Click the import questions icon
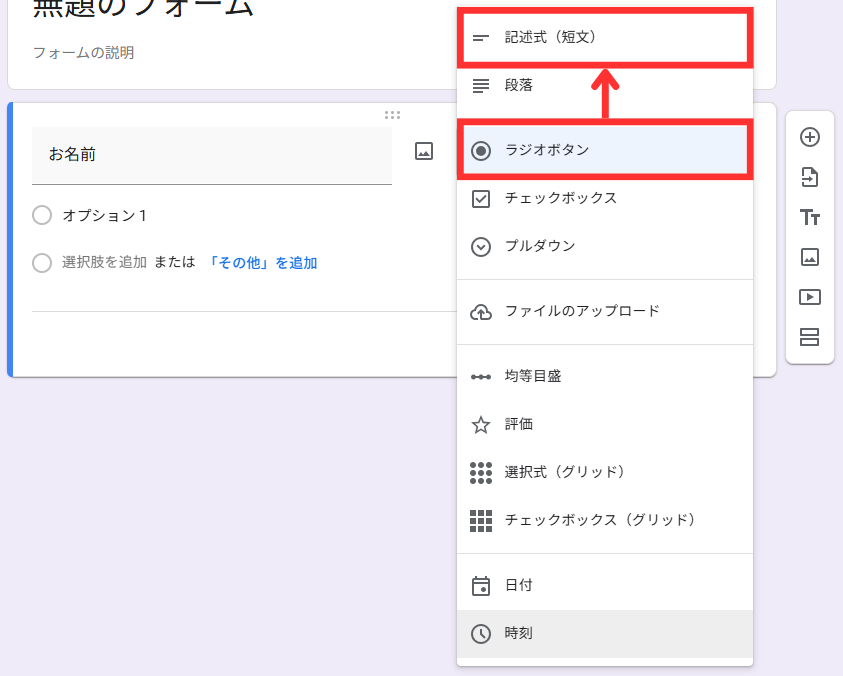 pyautogui.click(x=810, y=177)
